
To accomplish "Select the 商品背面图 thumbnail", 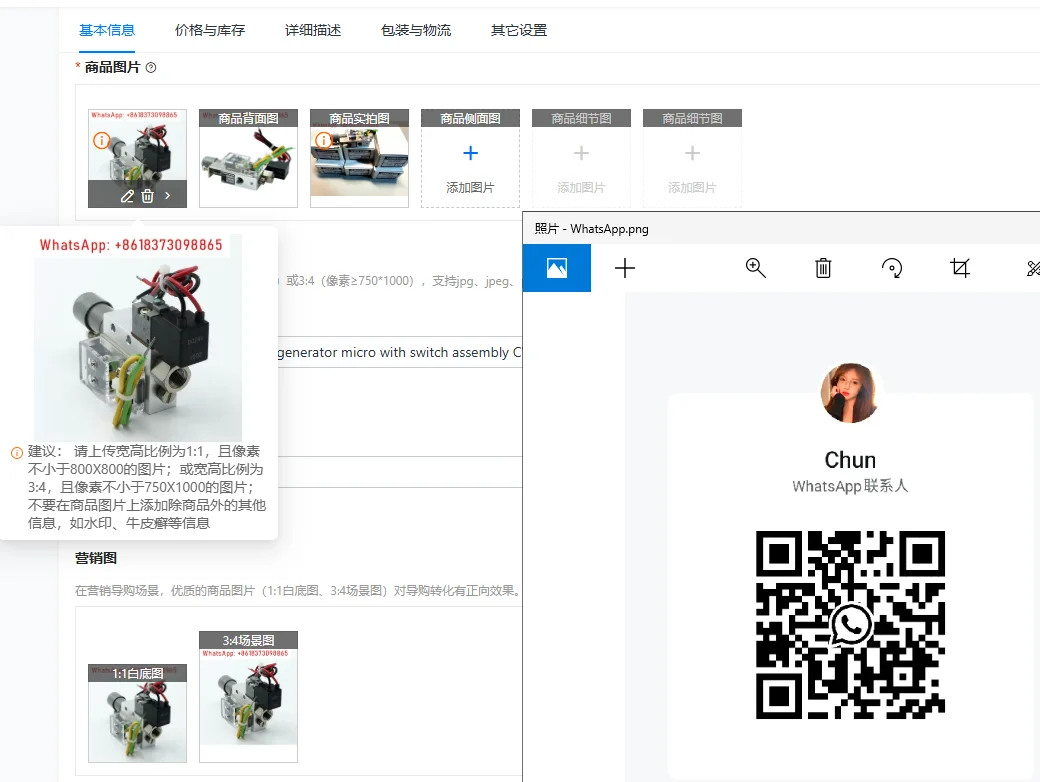I will click(x=248, y=165).
